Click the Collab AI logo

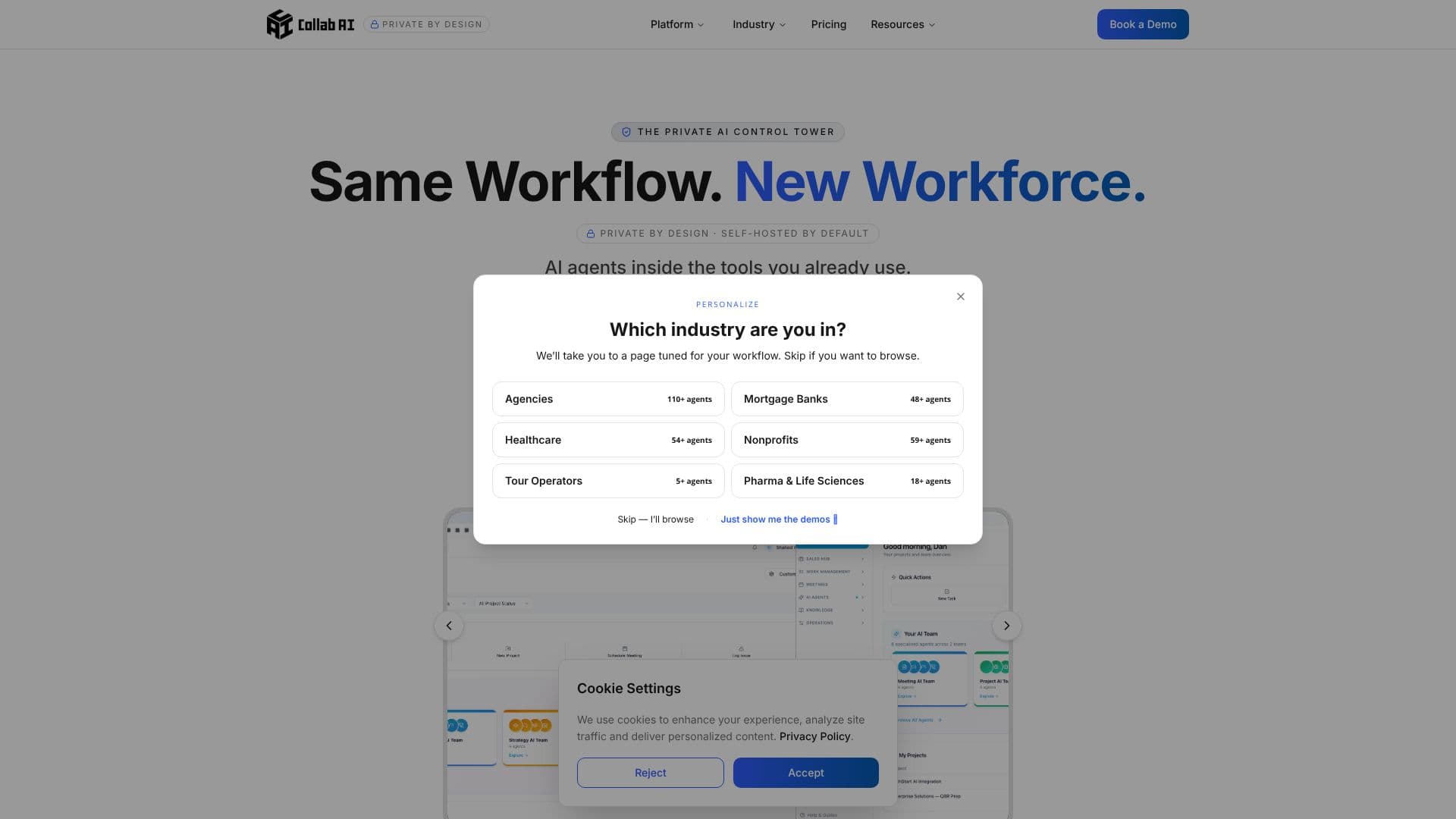click(310, 24)
